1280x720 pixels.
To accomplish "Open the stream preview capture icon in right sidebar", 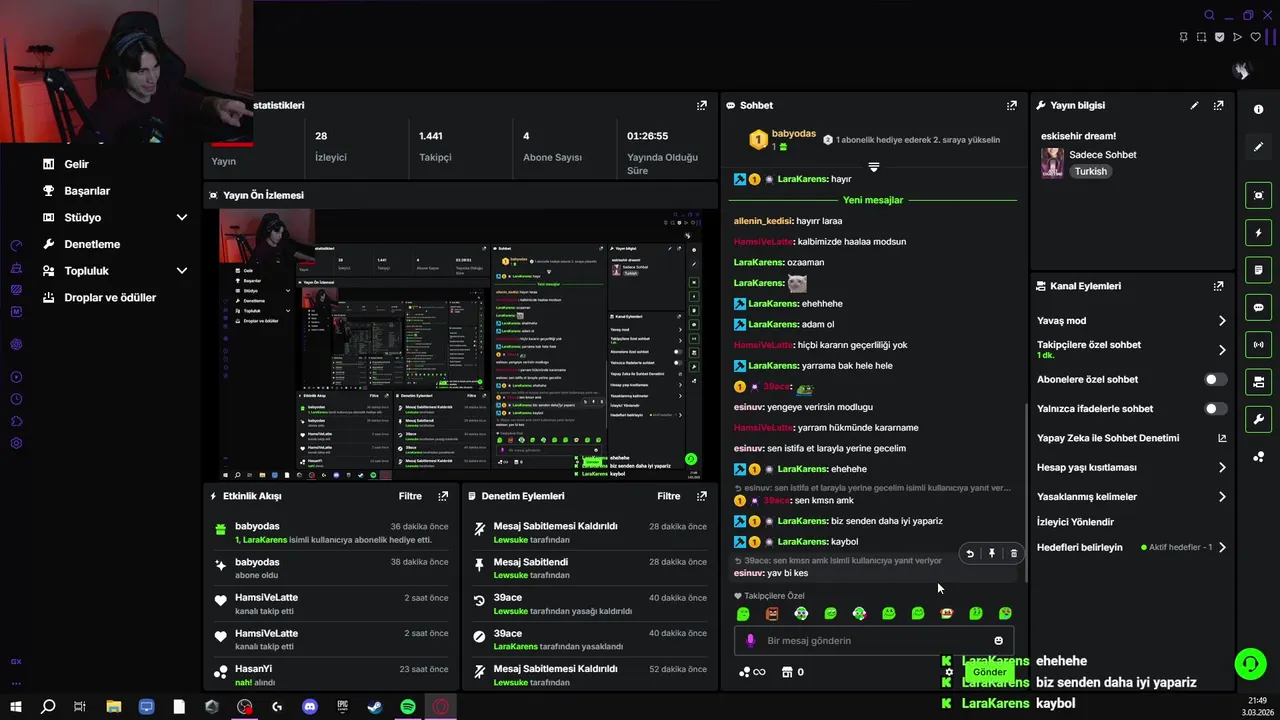I will pyautogui.click(x=1258, y=195).
